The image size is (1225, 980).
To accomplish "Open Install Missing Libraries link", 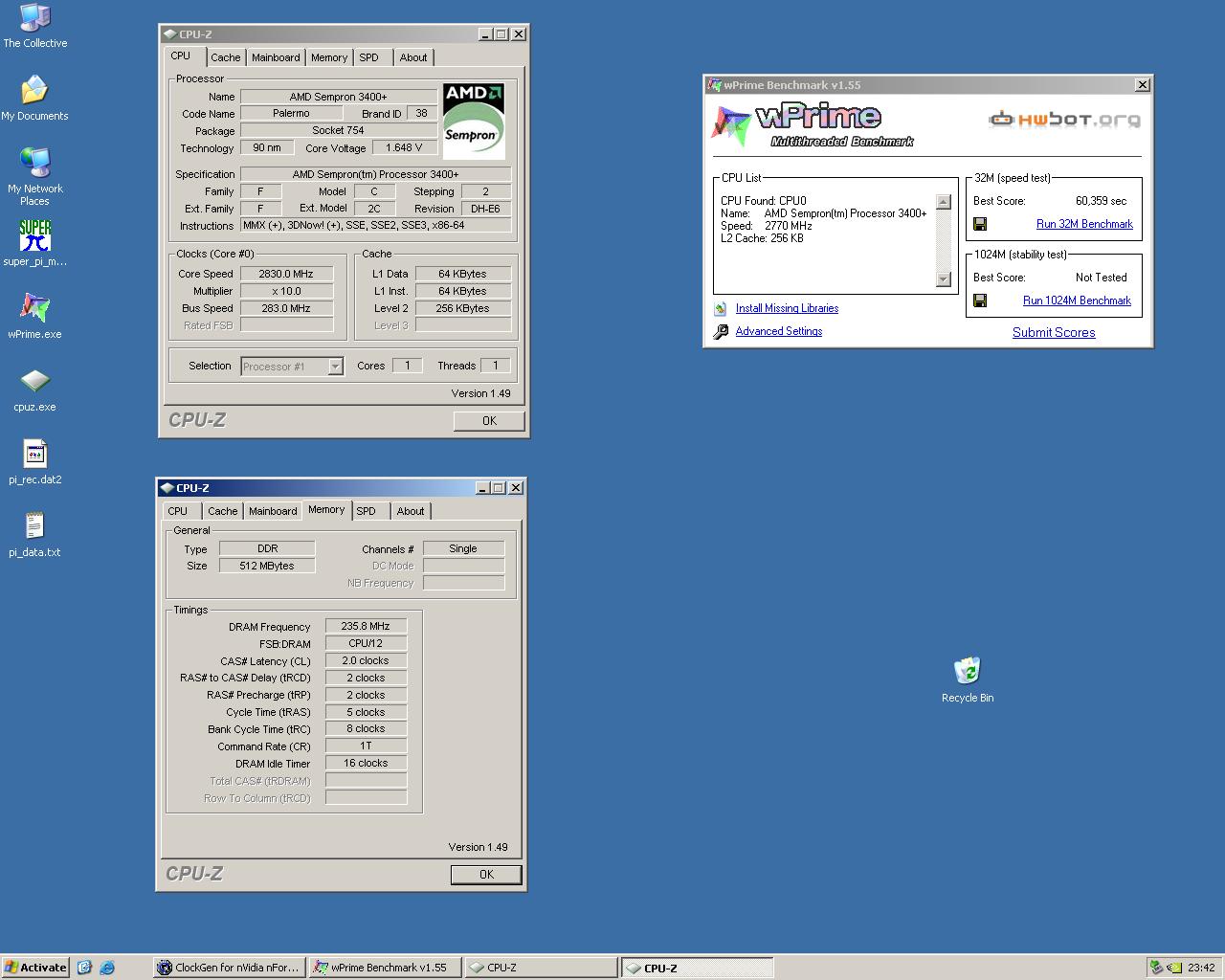I will (787, 308).
